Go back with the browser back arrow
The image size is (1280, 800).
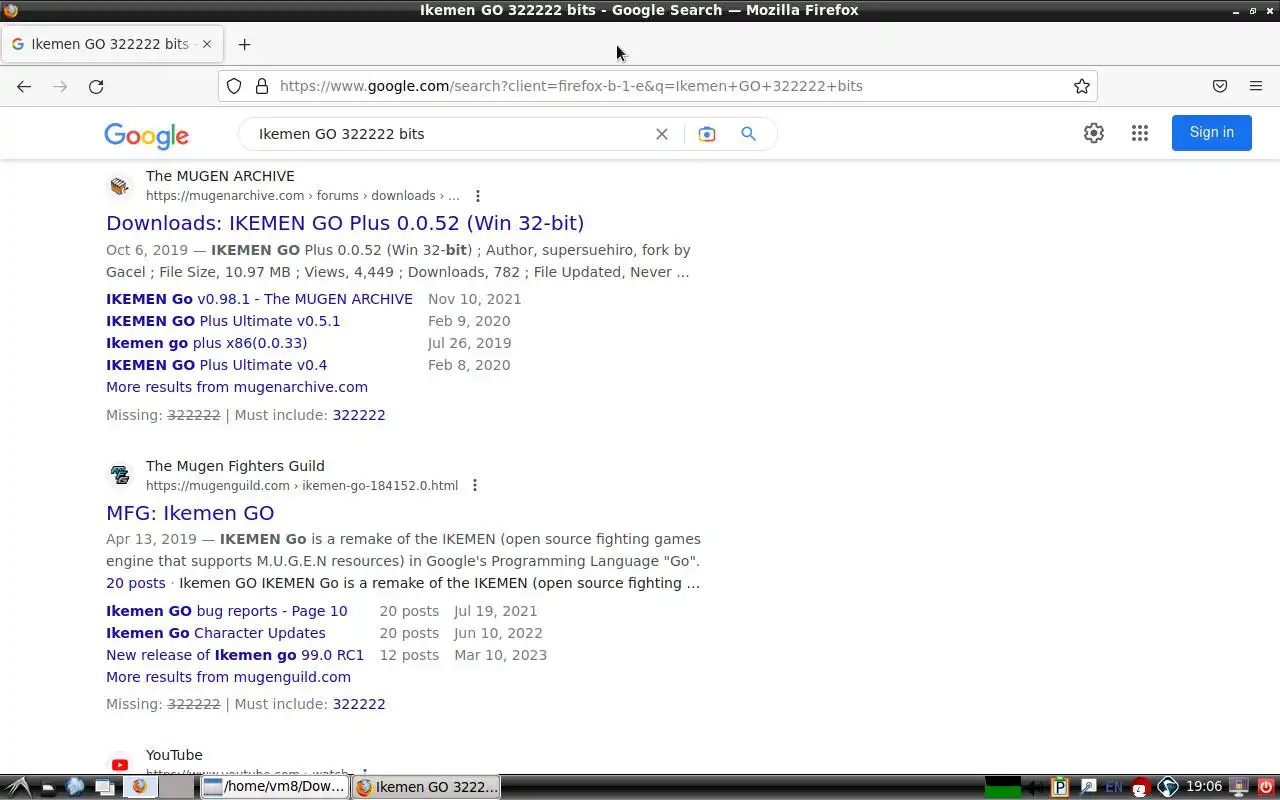tap(24, 86)
